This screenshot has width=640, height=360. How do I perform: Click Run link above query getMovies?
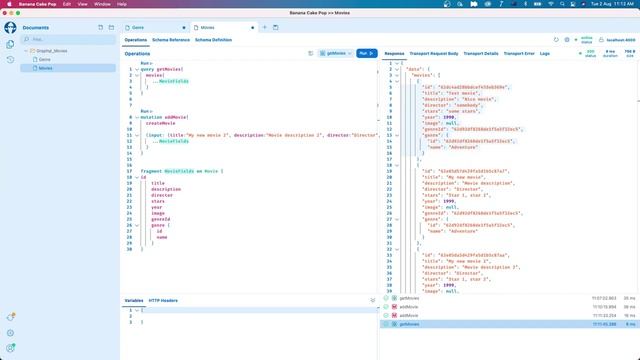pos(146,63)
